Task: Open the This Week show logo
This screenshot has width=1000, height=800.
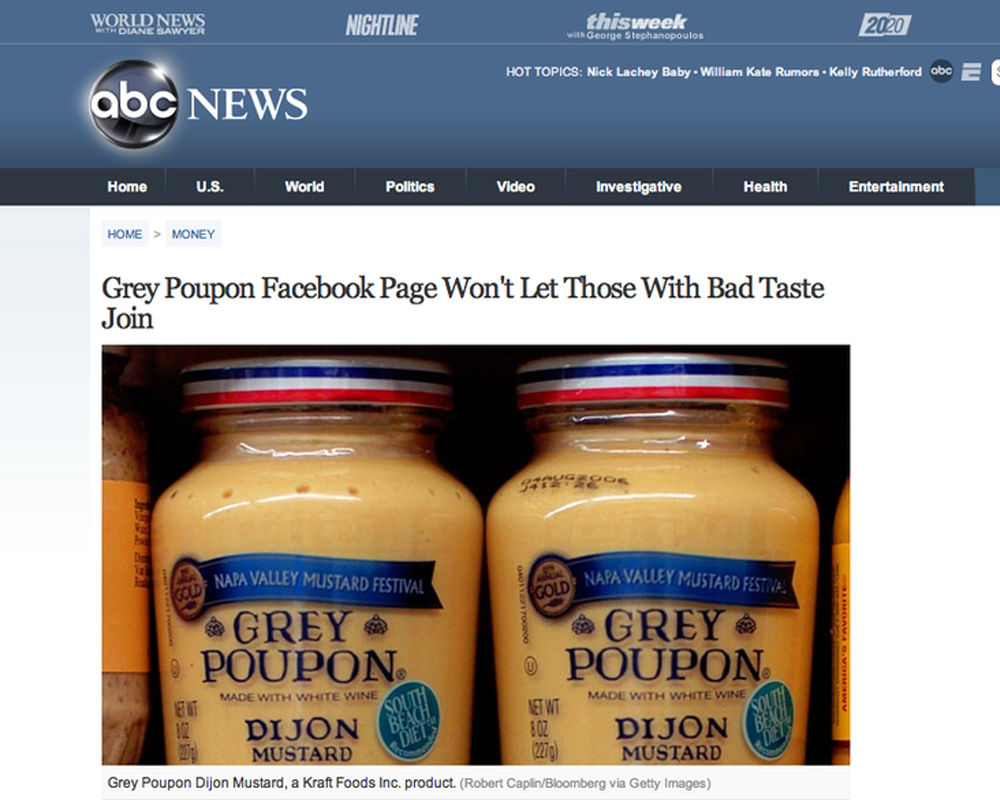Action: click(x=635, y=26)
